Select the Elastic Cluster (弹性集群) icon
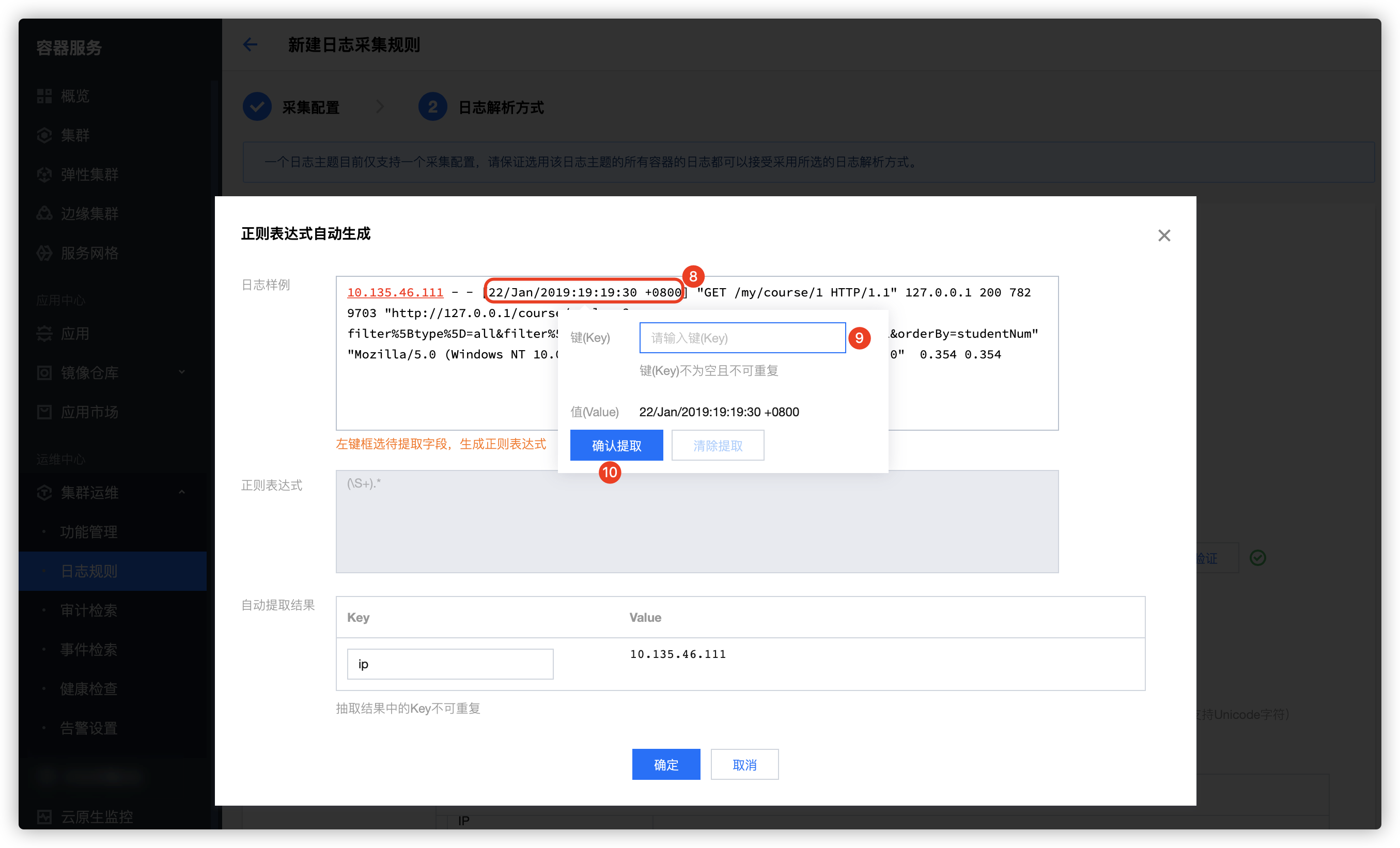The width and height of the screenshot is (1400, 848). tap(44, 175)
